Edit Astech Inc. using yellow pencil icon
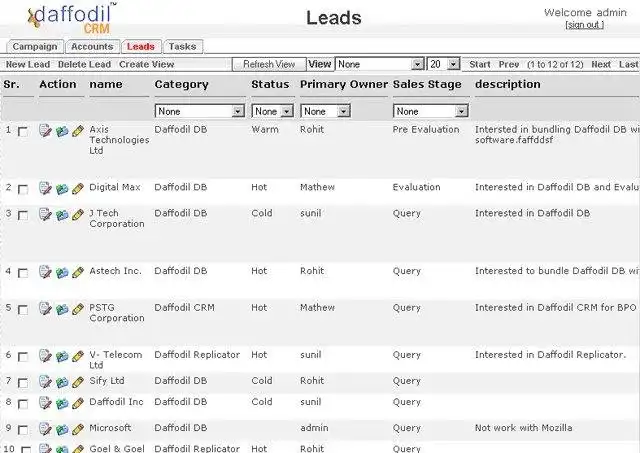Viewport: 640px width, 453px height. [x=78, y=272]
